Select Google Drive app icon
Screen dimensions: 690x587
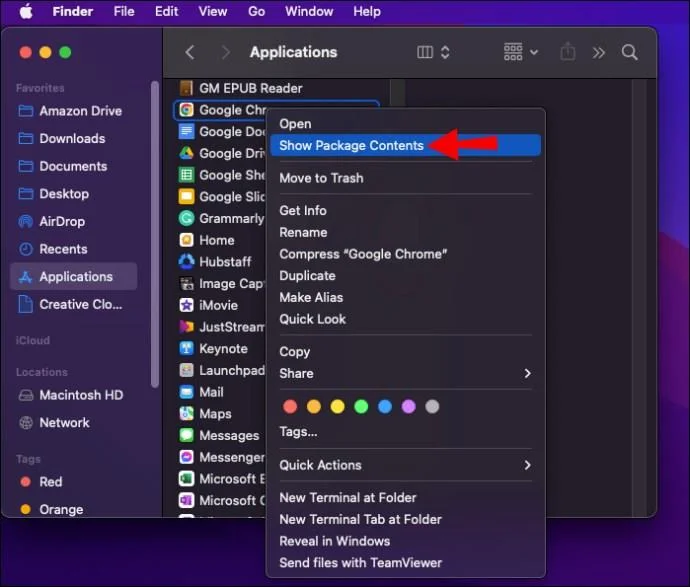pos(186,153)
